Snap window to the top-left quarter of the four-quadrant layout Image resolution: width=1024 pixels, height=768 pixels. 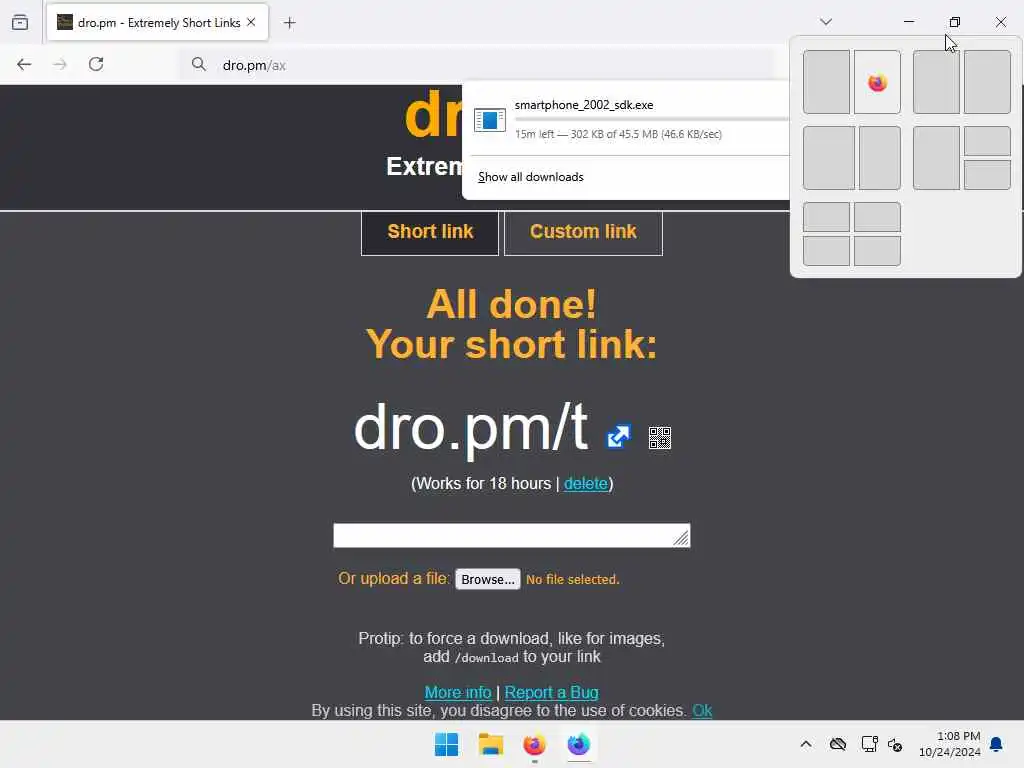coord(826,217)
